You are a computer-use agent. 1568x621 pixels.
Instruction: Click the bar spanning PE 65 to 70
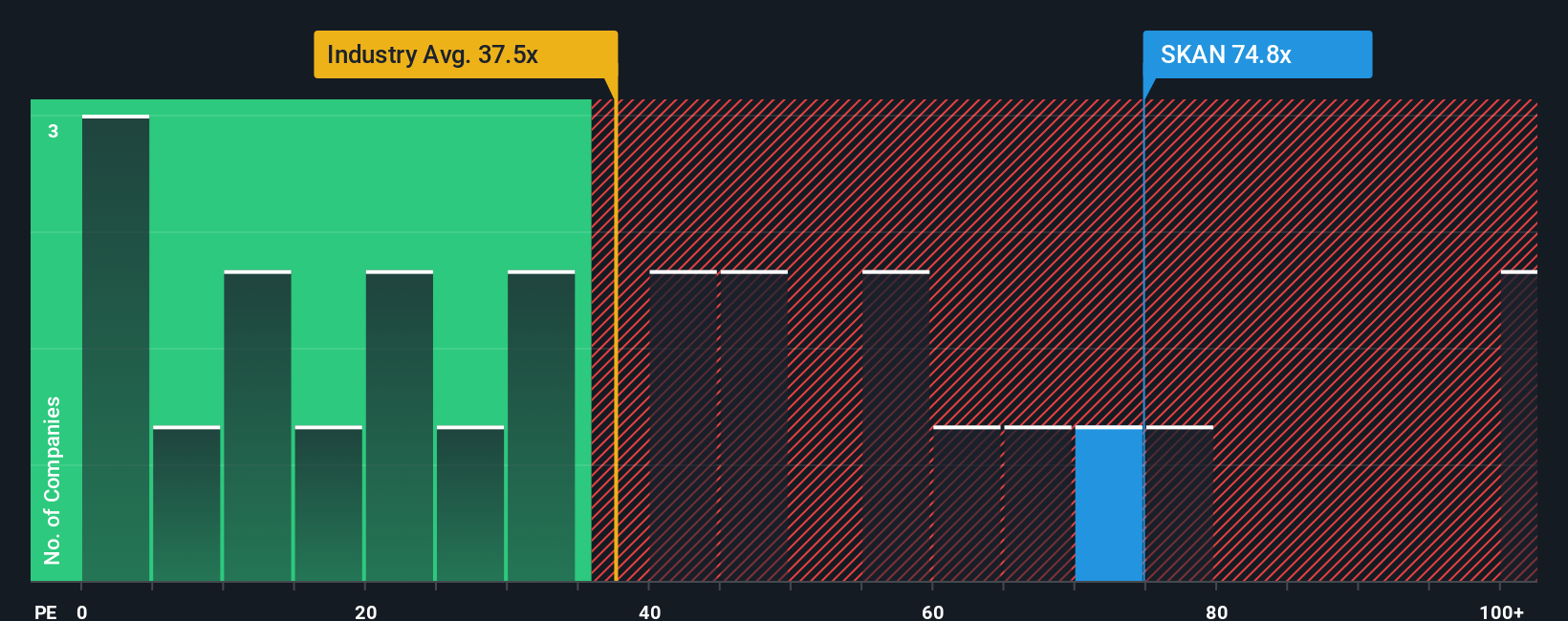click(x=1037, y=503)
